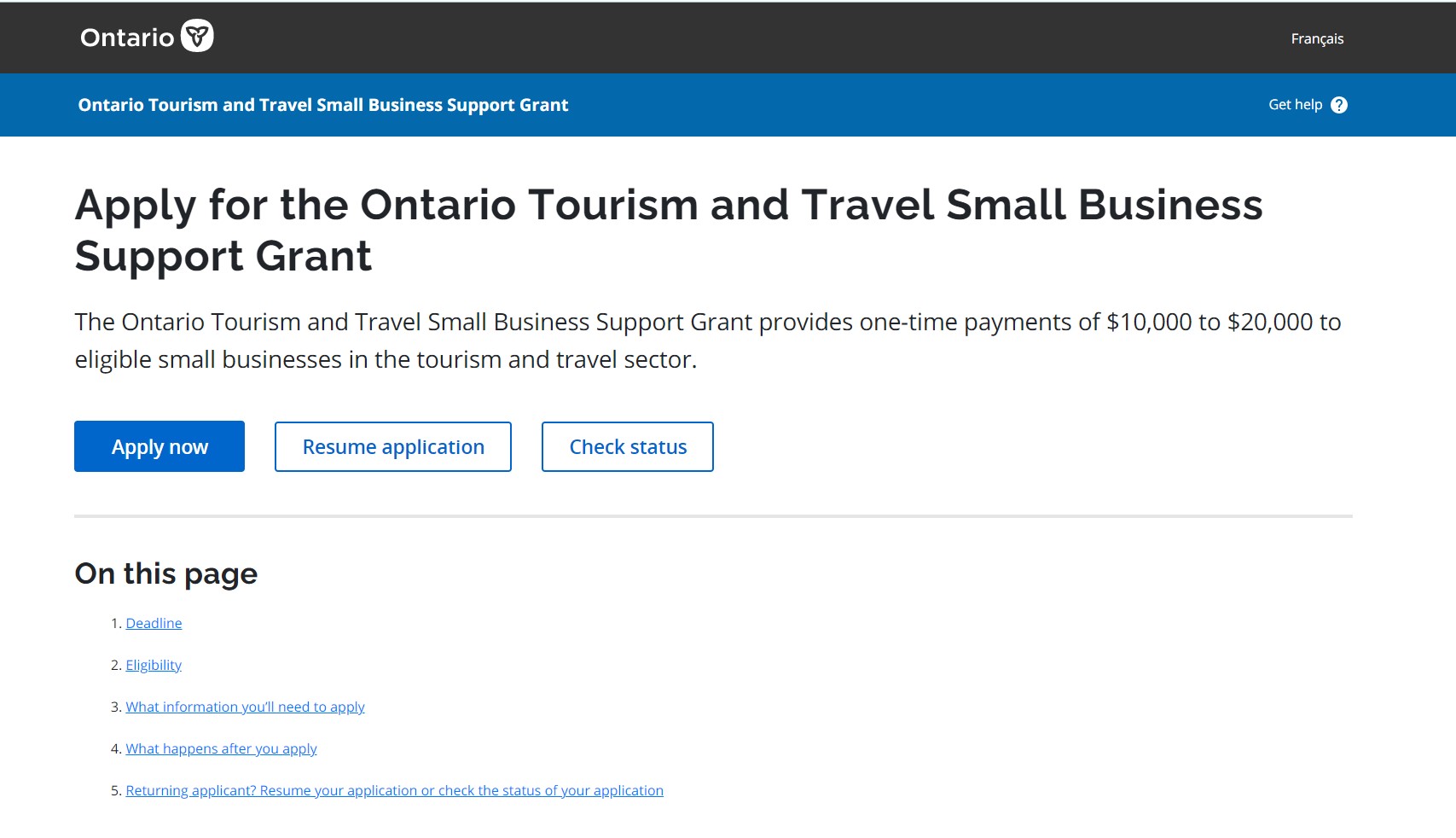Click the Ontario wordmark in header
This screenshot has height=838, width=1456.
coord(127,38)
